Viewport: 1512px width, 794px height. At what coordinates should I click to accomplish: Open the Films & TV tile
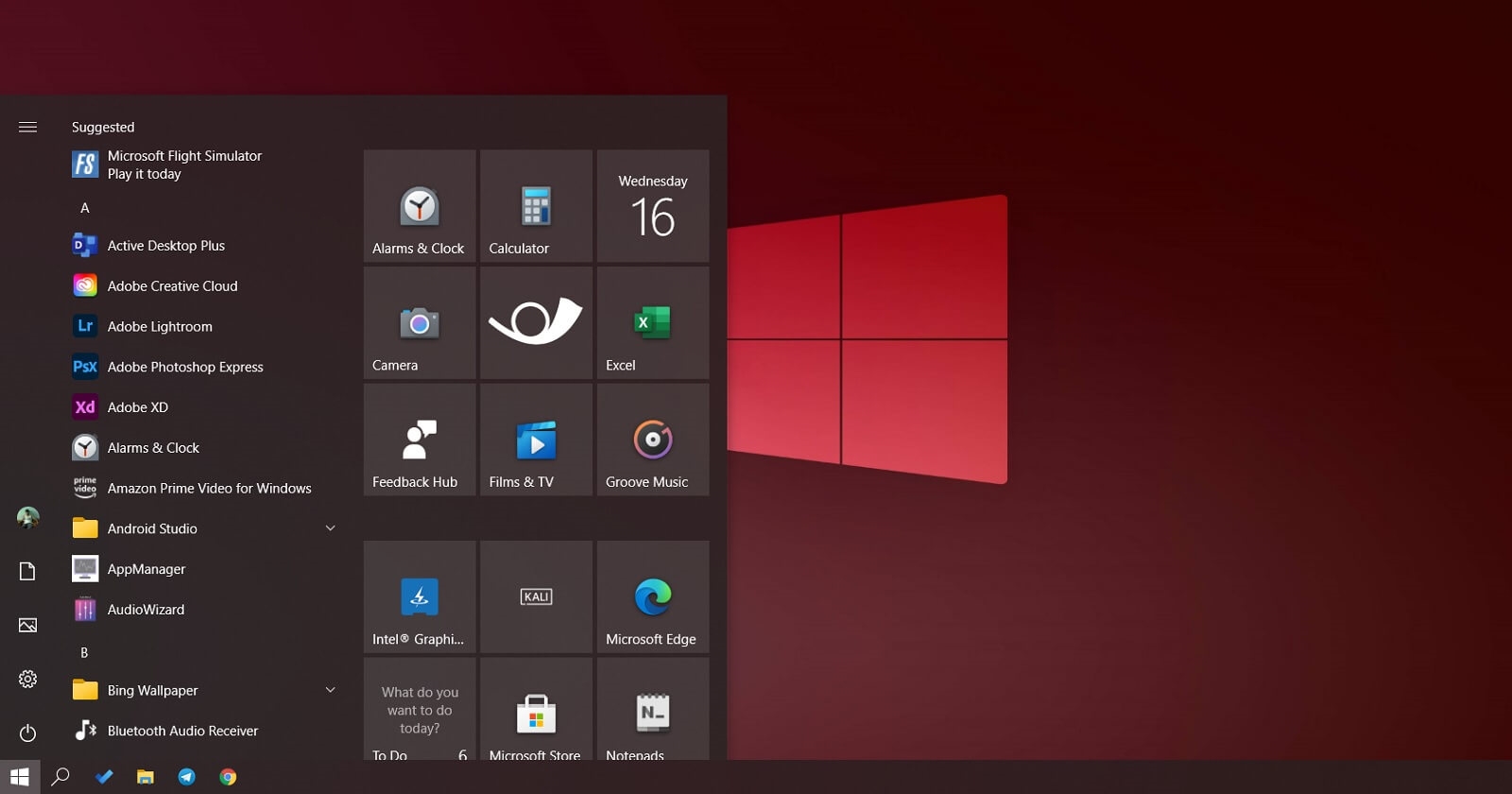[x=536, y=440]
